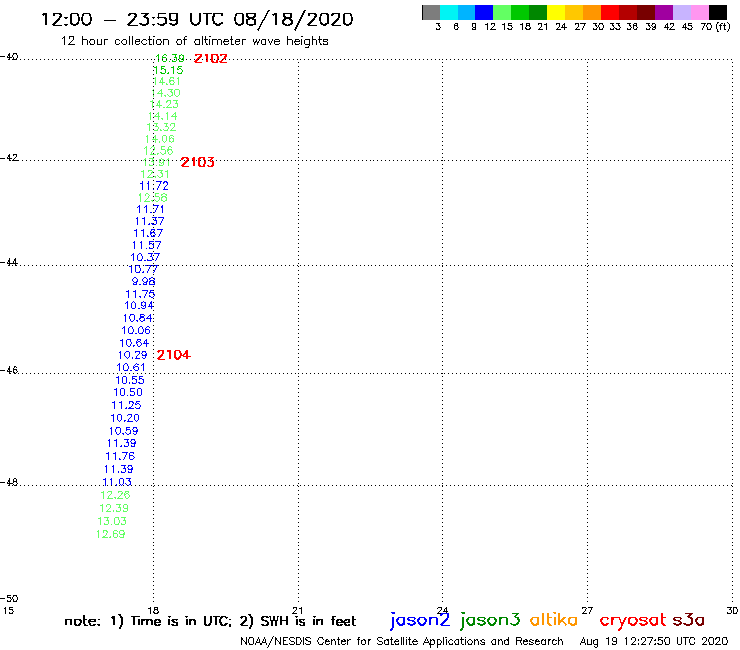Click the yellow swatch in the color scale
This screenshot has height=650, width=740.
556,12
